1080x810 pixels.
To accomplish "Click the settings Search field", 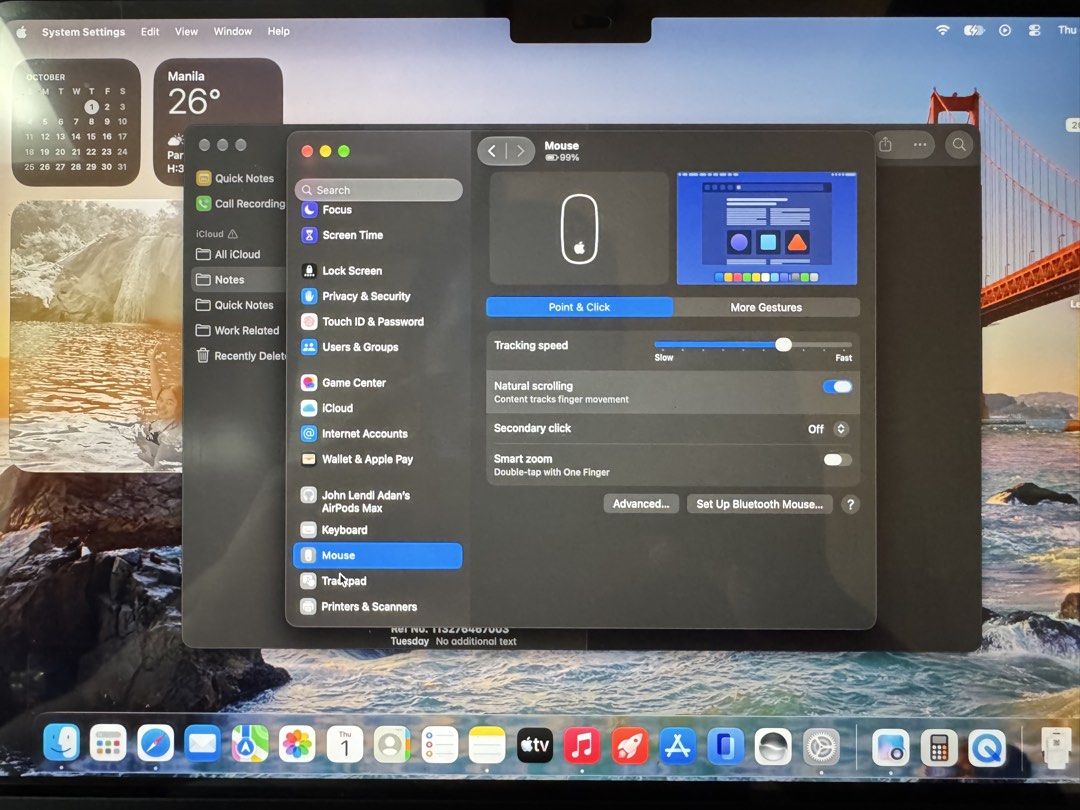I will (x=379, y=189).
